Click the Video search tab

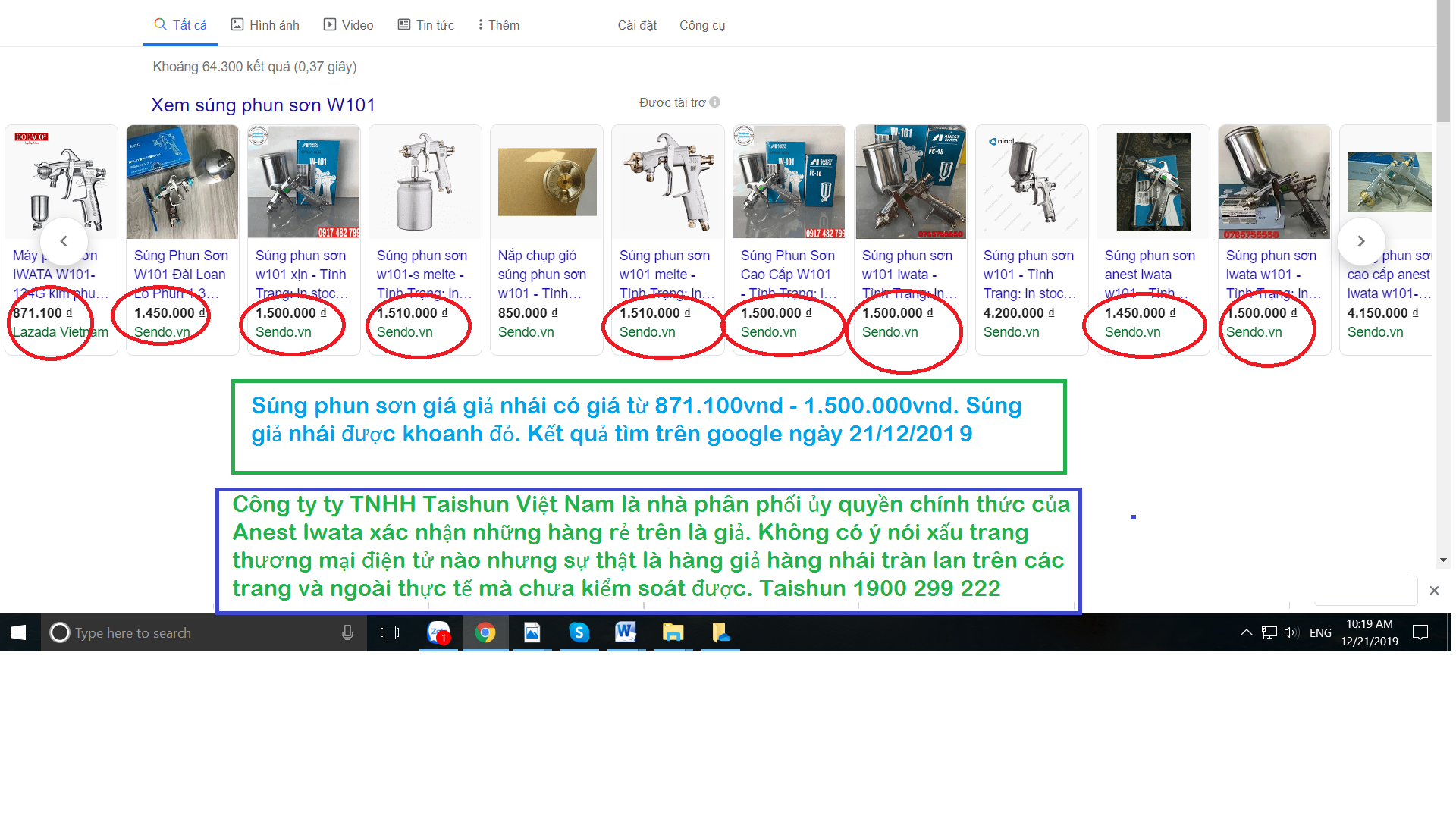tap(349, 25)
